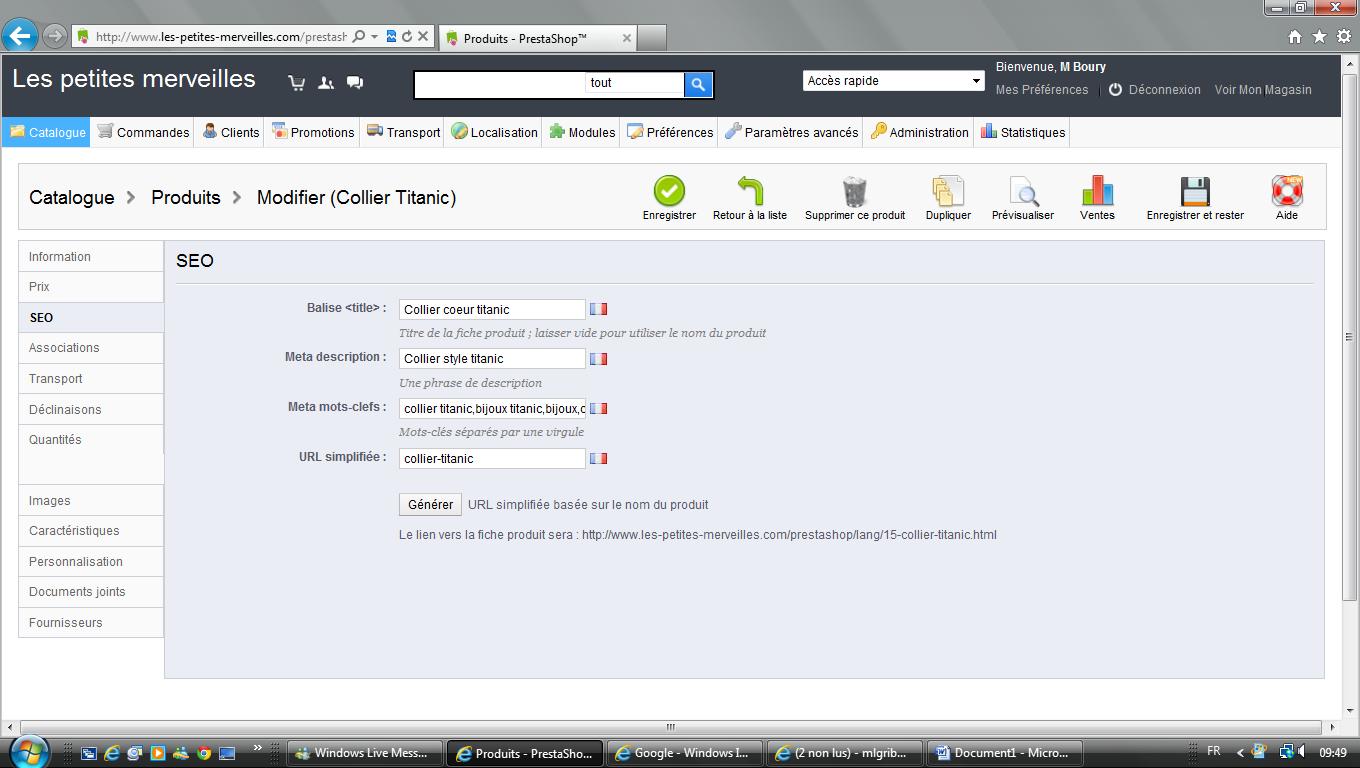
Task: Open the browser tools gear icon
Action: coord(1343,37)
